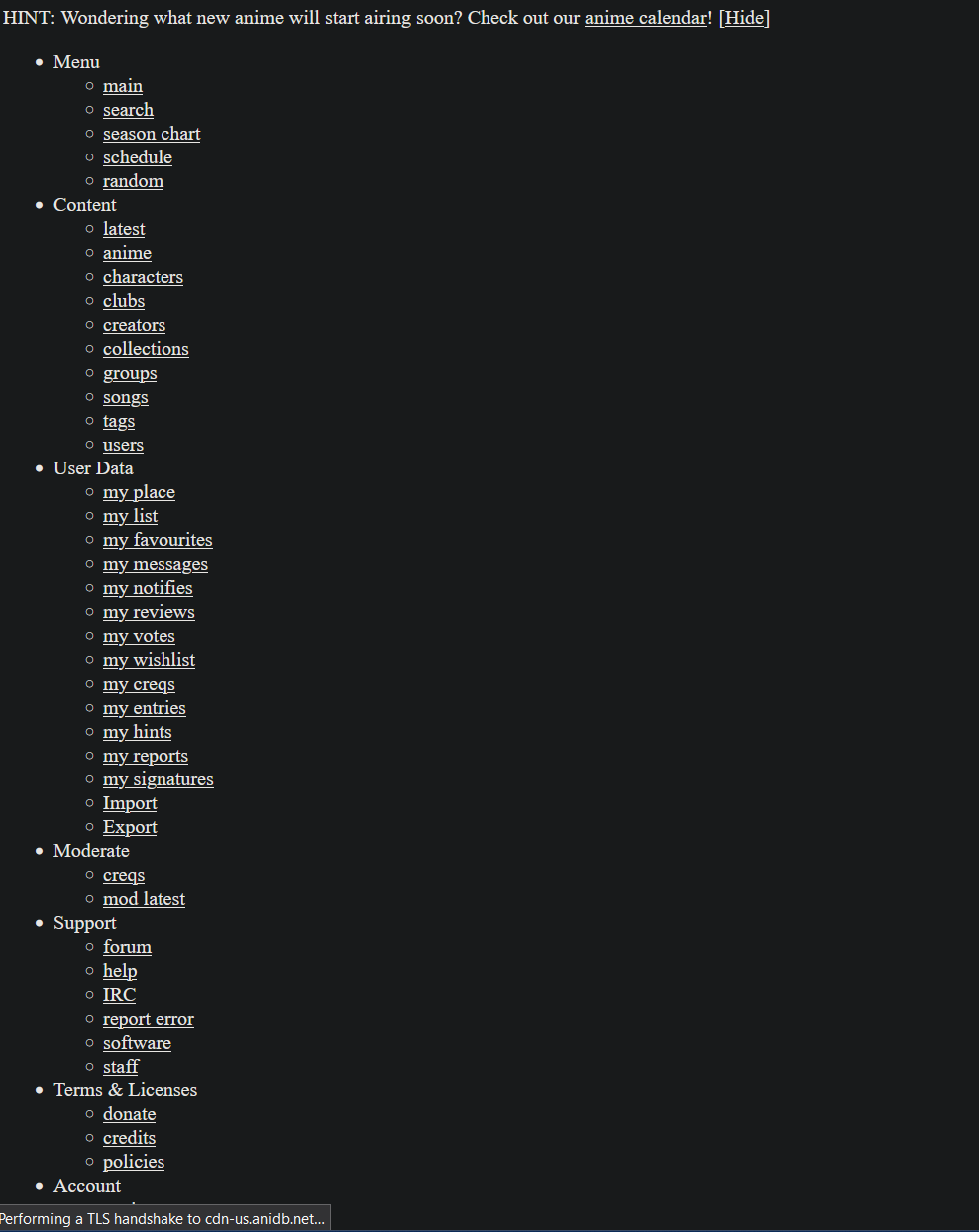Image resolution: width=979 pixels, height=1232 pixels.
Task: Open the tags link
Action: 119,421
